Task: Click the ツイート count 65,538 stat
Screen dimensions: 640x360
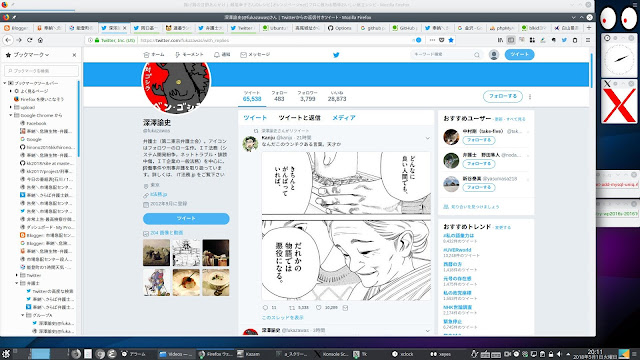Action: point(252,96)
